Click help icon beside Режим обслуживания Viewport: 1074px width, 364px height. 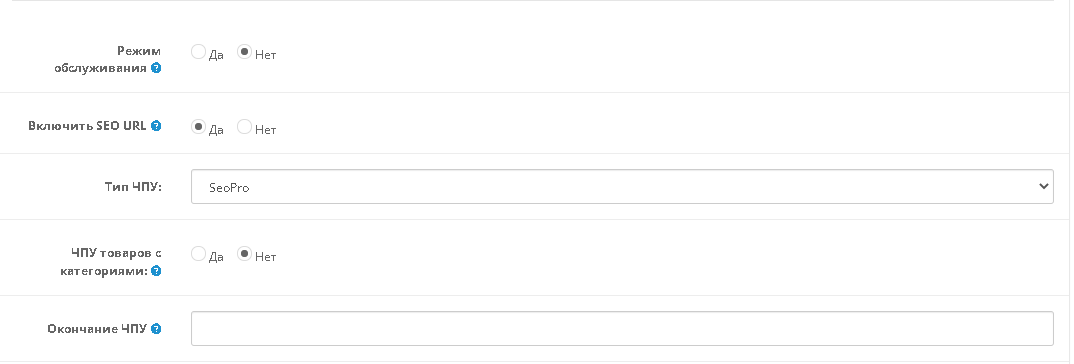point(156,68)
